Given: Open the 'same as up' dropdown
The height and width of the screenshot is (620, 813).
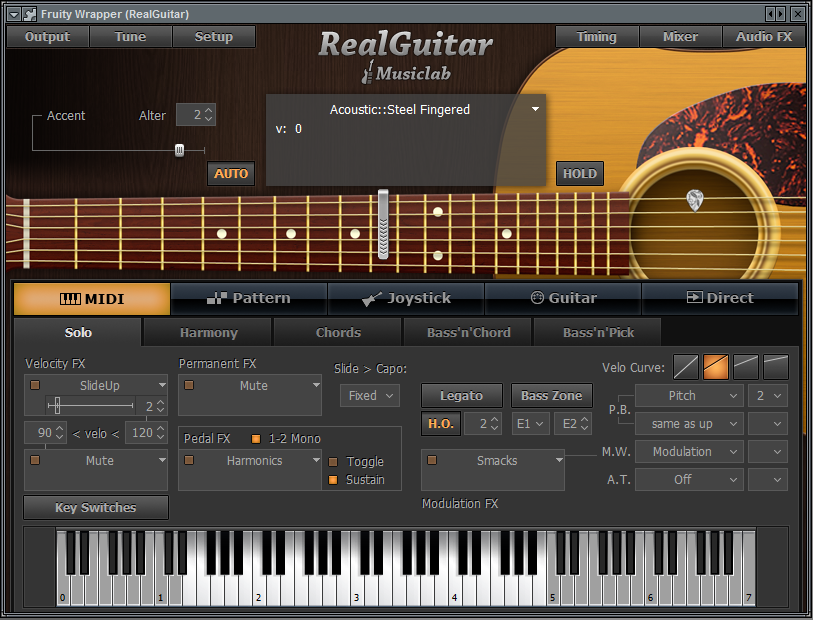Looking at the screenshot, I should pos(689,424).
